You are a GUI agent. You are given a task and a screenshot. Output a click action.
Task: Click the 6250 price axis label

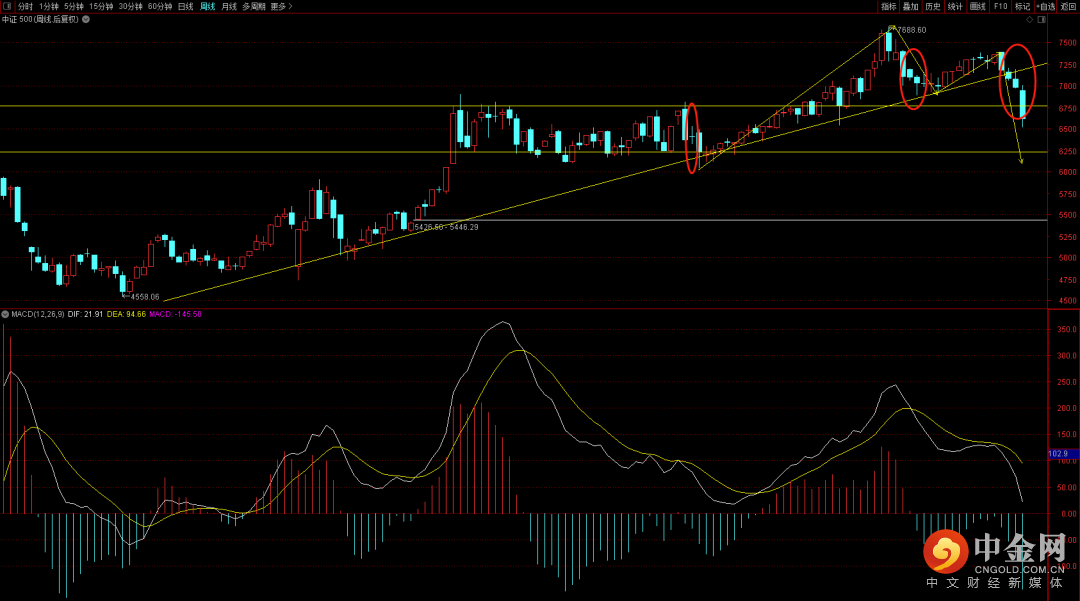point(1067,151)
